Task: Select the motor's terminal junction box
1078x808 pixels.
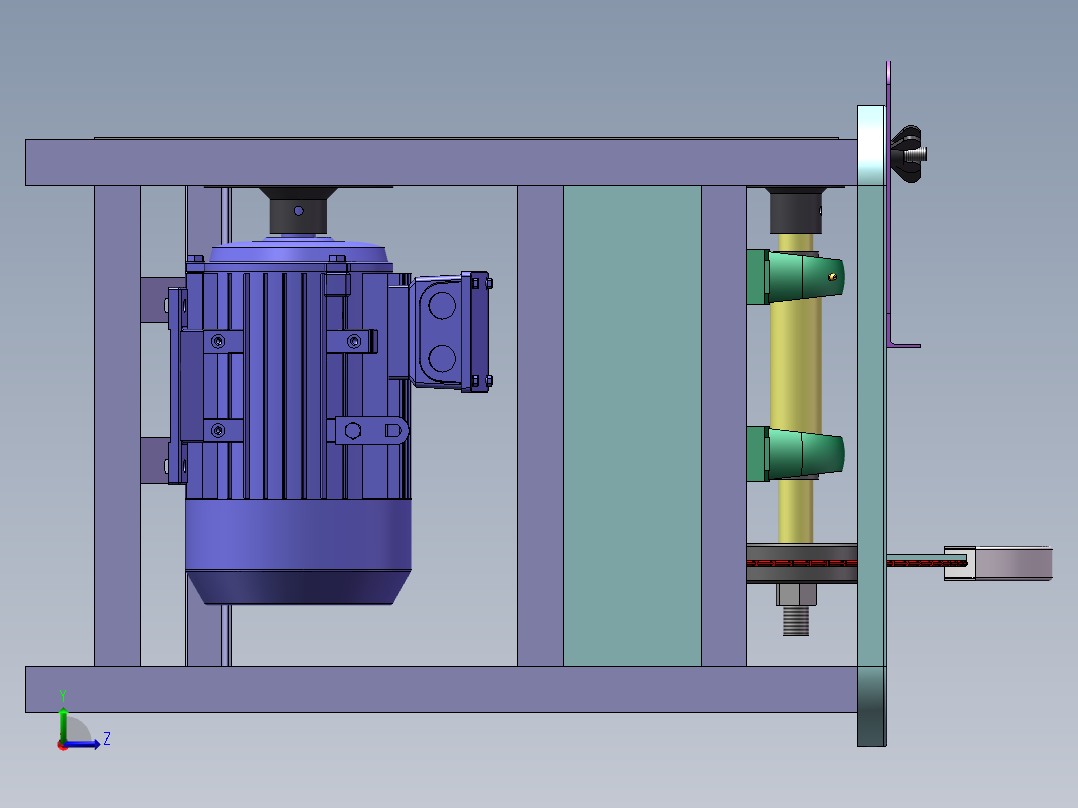Action: (445, 330)
